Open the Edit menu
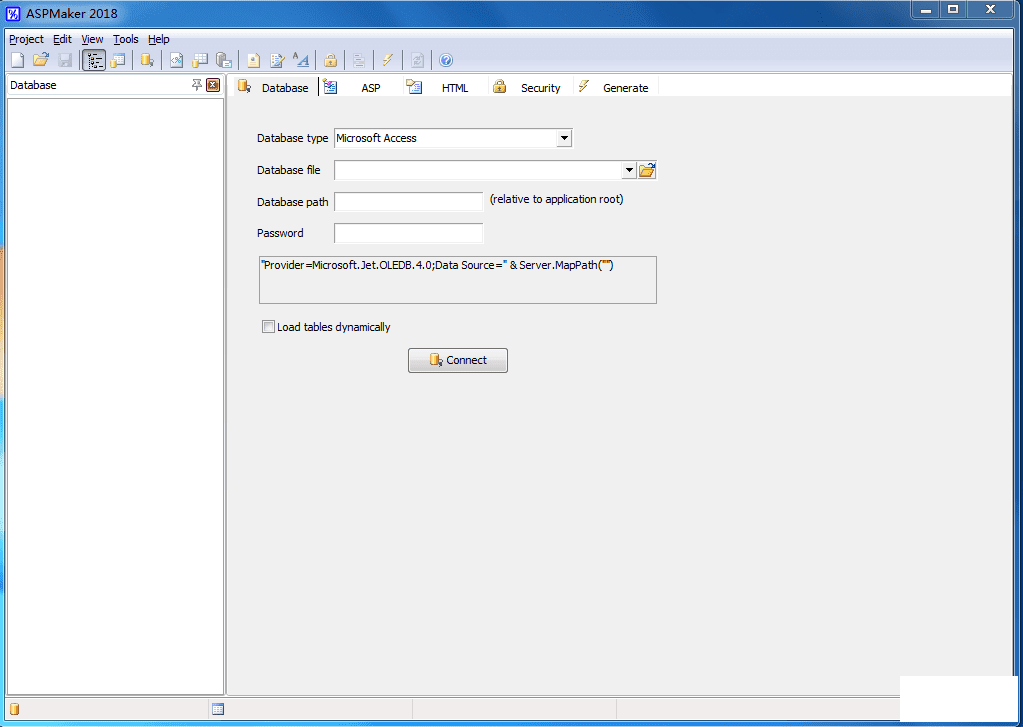Image resolution: width=1023 pixels, height=727 pixels. tap(63, 39)
